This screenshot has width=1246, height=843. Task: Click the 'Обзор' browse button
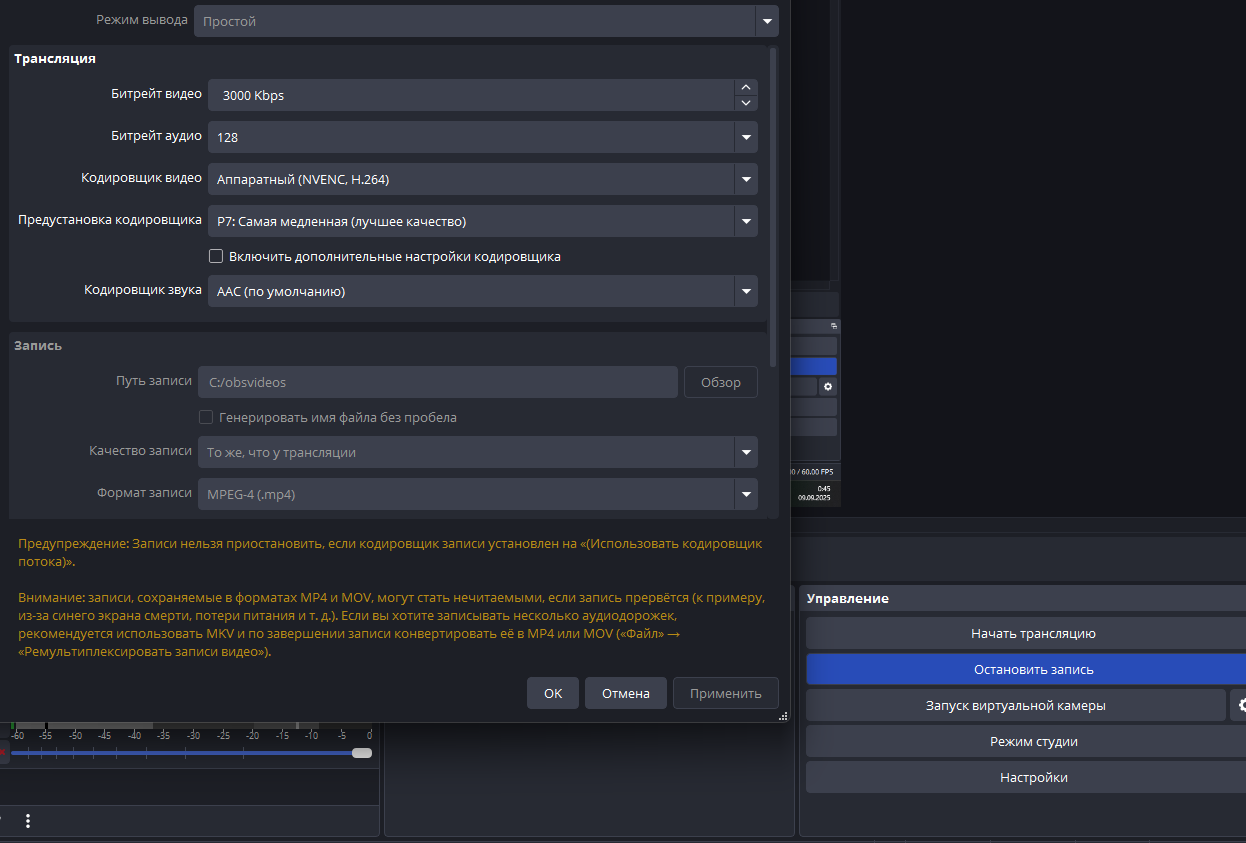tap(721, 382)
